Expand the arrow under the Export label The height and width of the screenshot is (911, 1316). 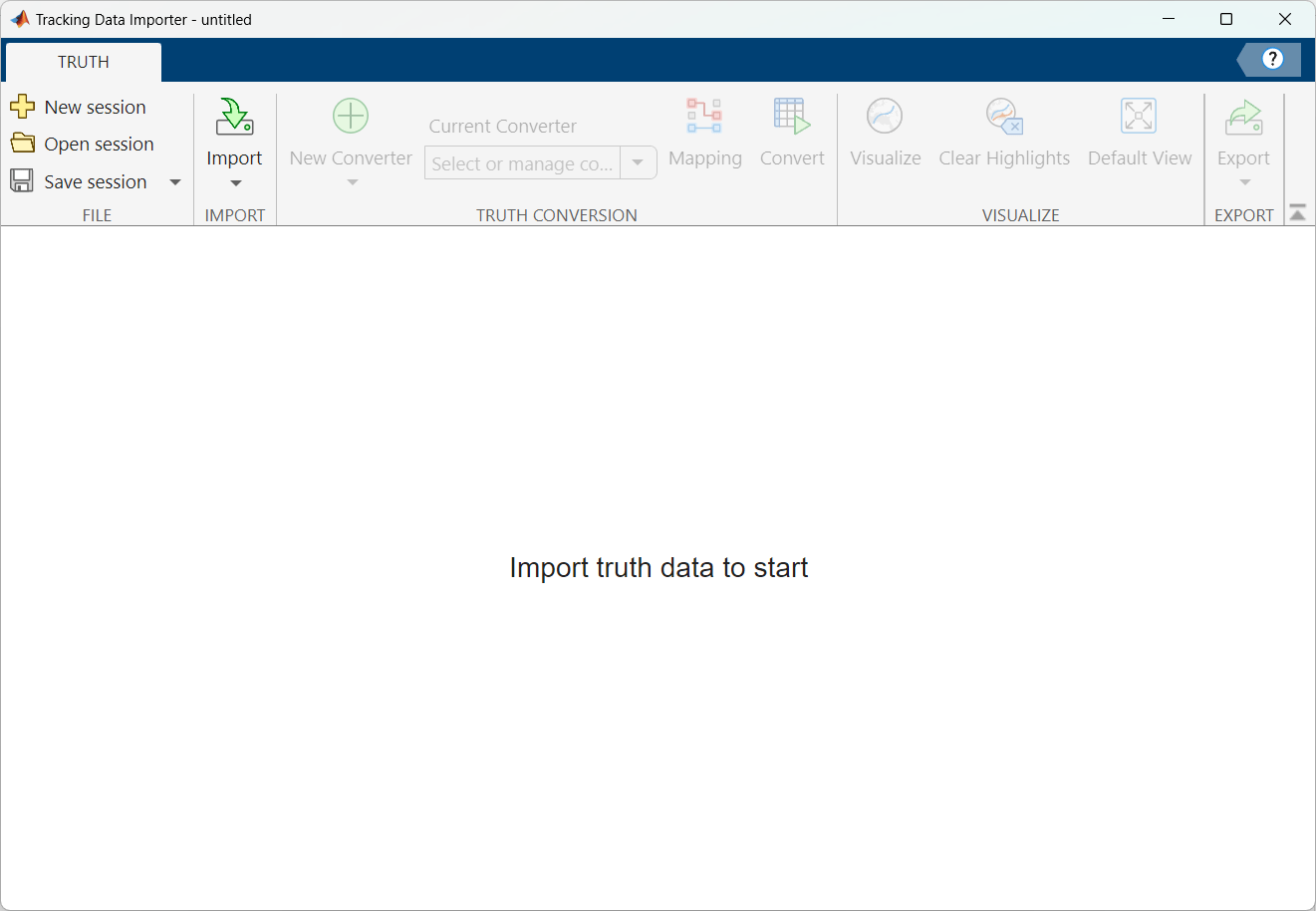tap(1244, 183)
